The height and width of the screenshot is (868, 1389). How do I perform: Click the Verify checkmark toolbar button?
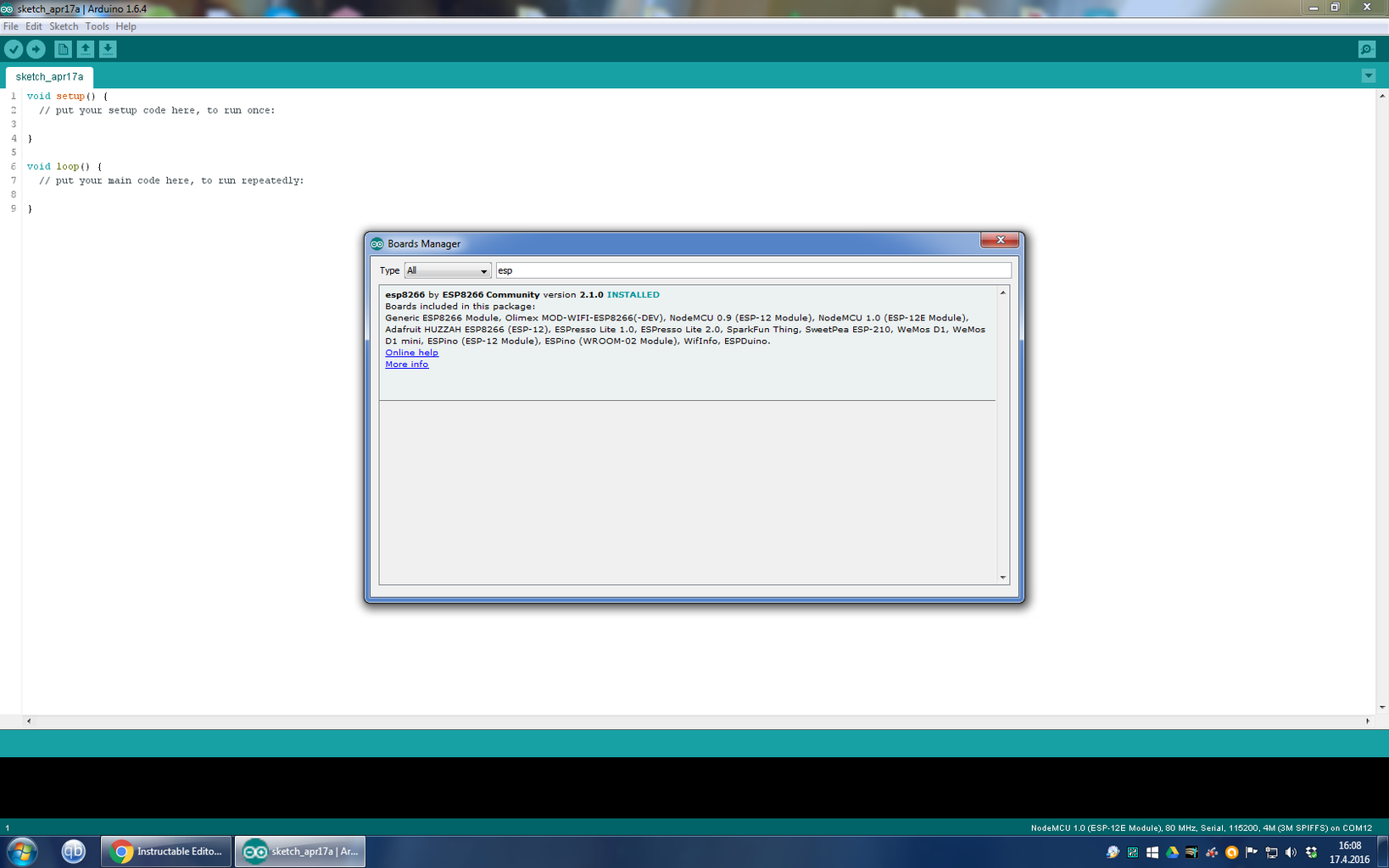coord(14,49)
